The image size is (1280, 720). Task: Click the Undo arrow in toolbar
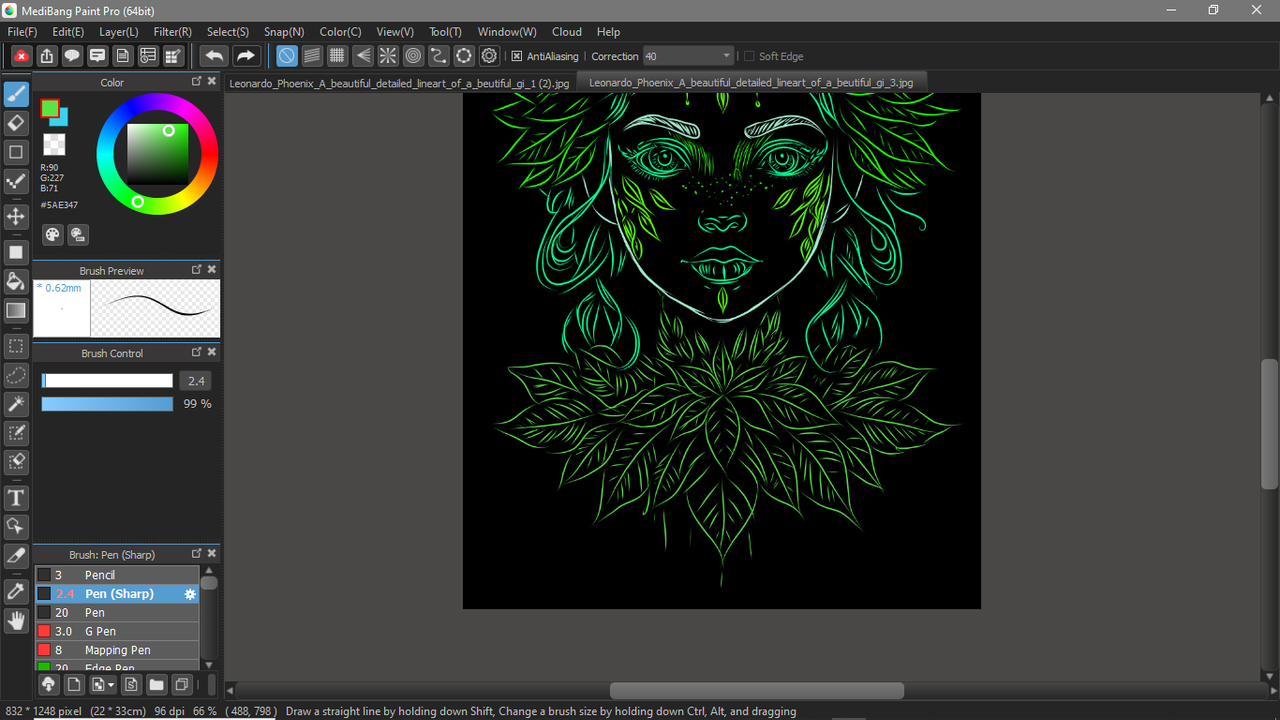coord(214,56)
